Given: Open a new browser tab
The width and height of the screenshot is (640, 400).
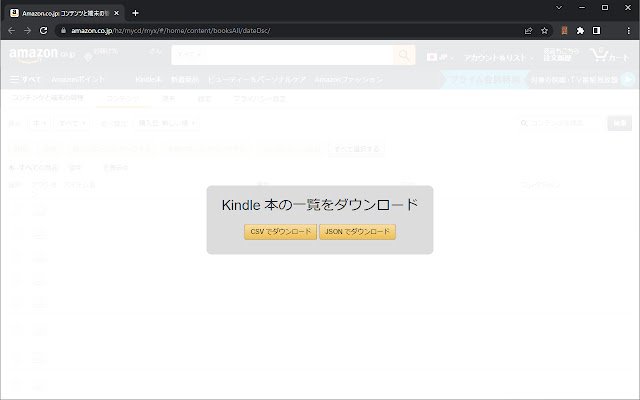Looking at the screenshot, I should [x=136, y=13].
